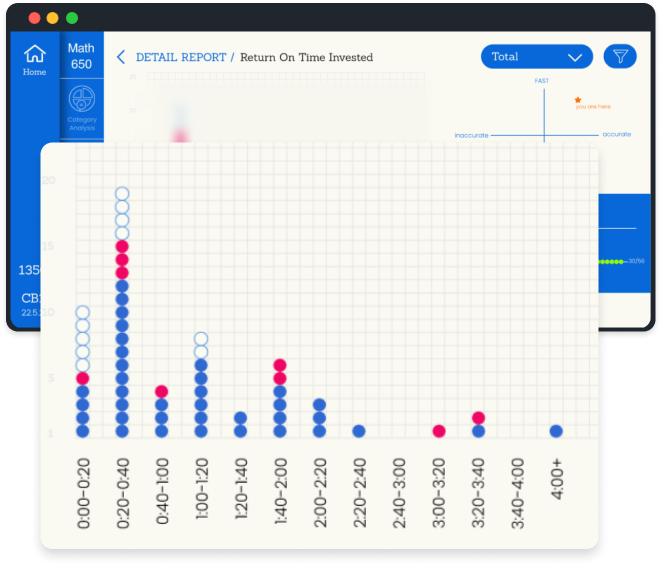Expand the Total dropdown via its chevron arrow
Viewport: 662px width, 567px height.
point(575,57)
